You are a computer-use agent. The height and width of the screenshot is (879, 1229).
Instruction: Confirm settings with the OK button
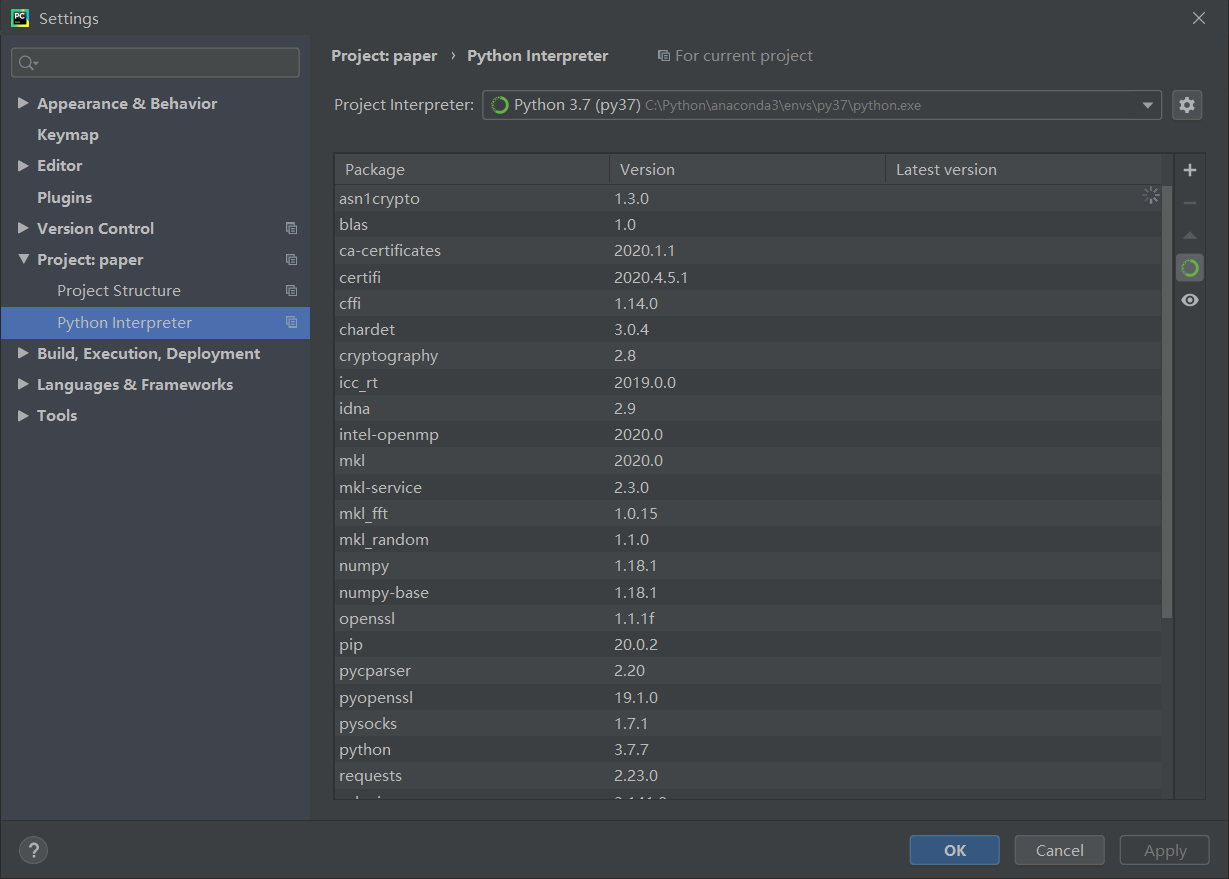(954, 850)
